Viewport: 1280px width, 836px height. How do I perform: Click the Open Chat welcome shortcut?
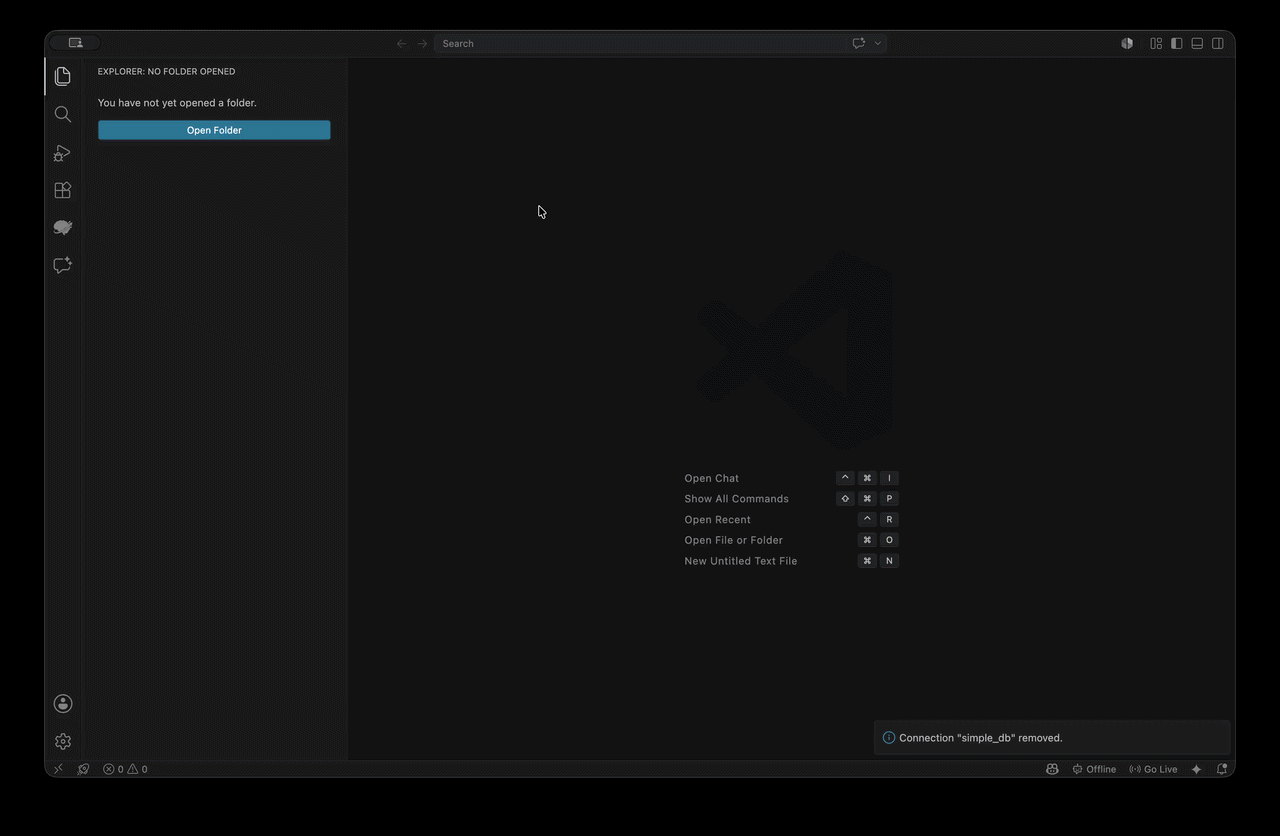[x=791, y=478]
